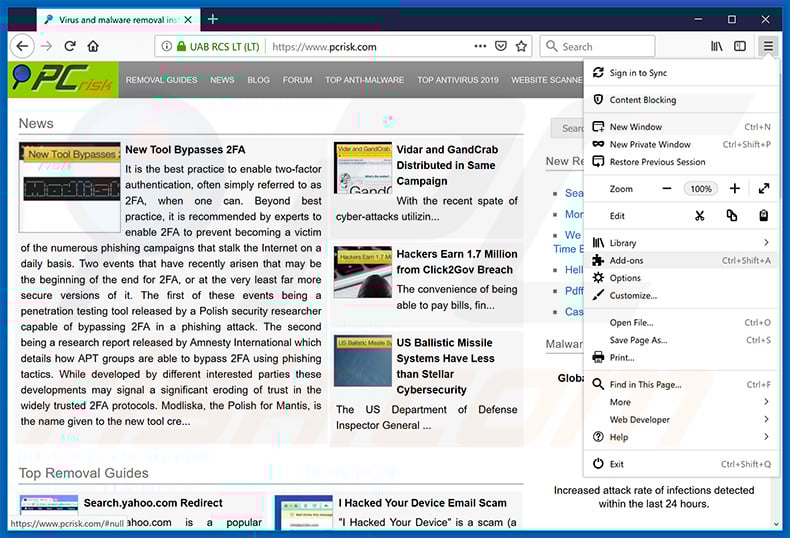Read Hackers Earn 1.7 Million article

point(456,261)
